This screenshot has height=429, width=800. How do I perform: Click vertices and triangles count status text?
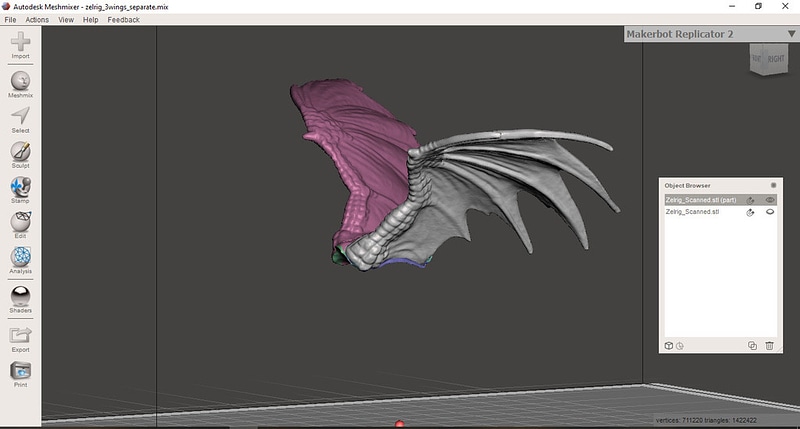pyautogui.click(x=706, y=420)
